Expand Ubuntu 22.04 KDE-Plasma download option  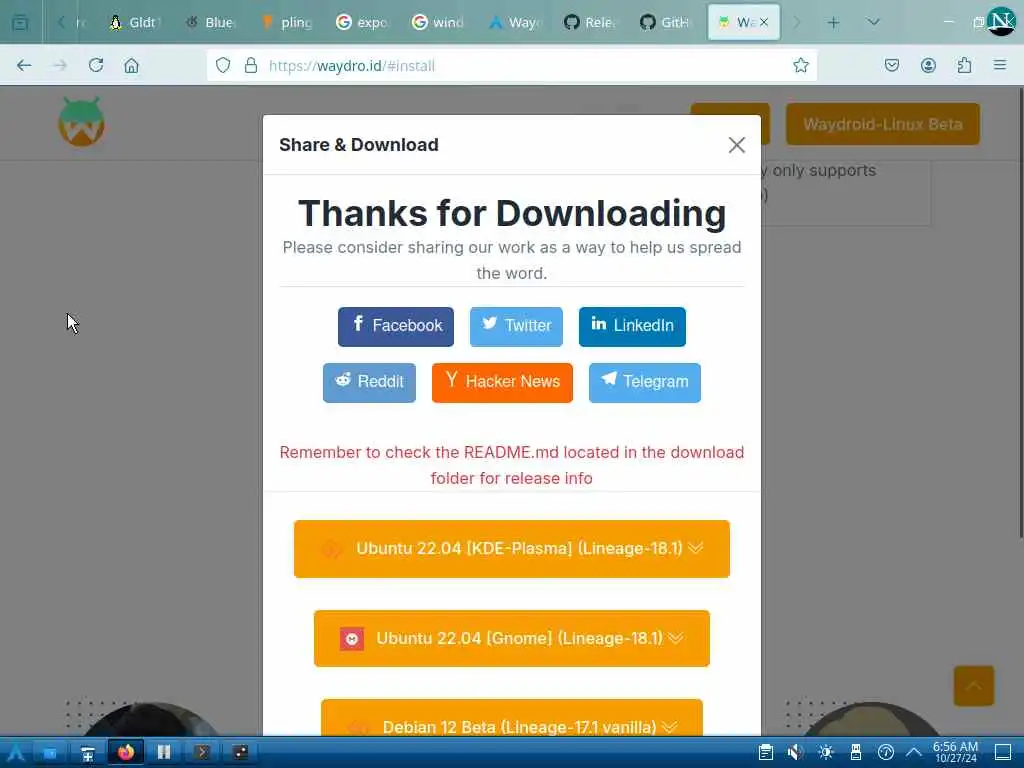[512, 549]
